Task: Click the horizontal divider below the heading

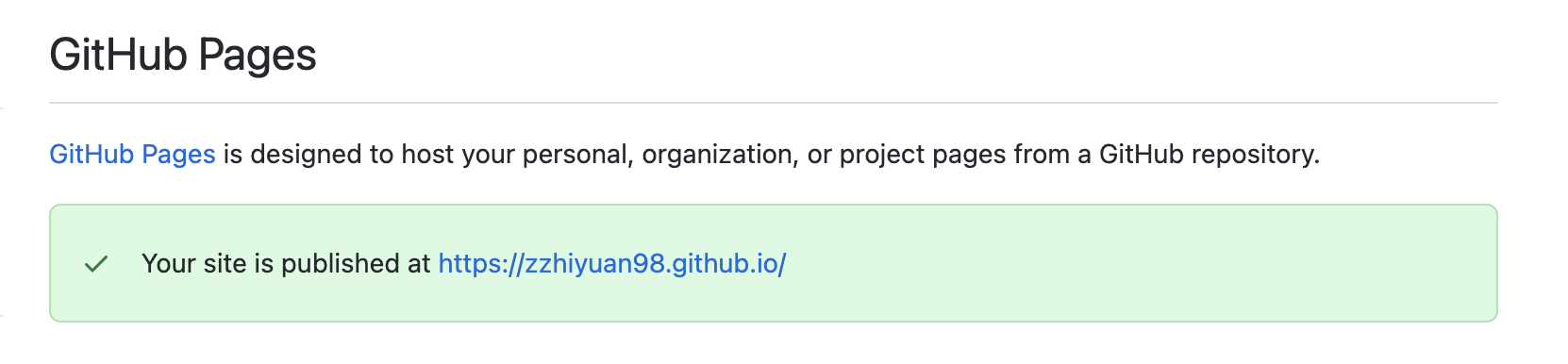Action: (774, 102)
